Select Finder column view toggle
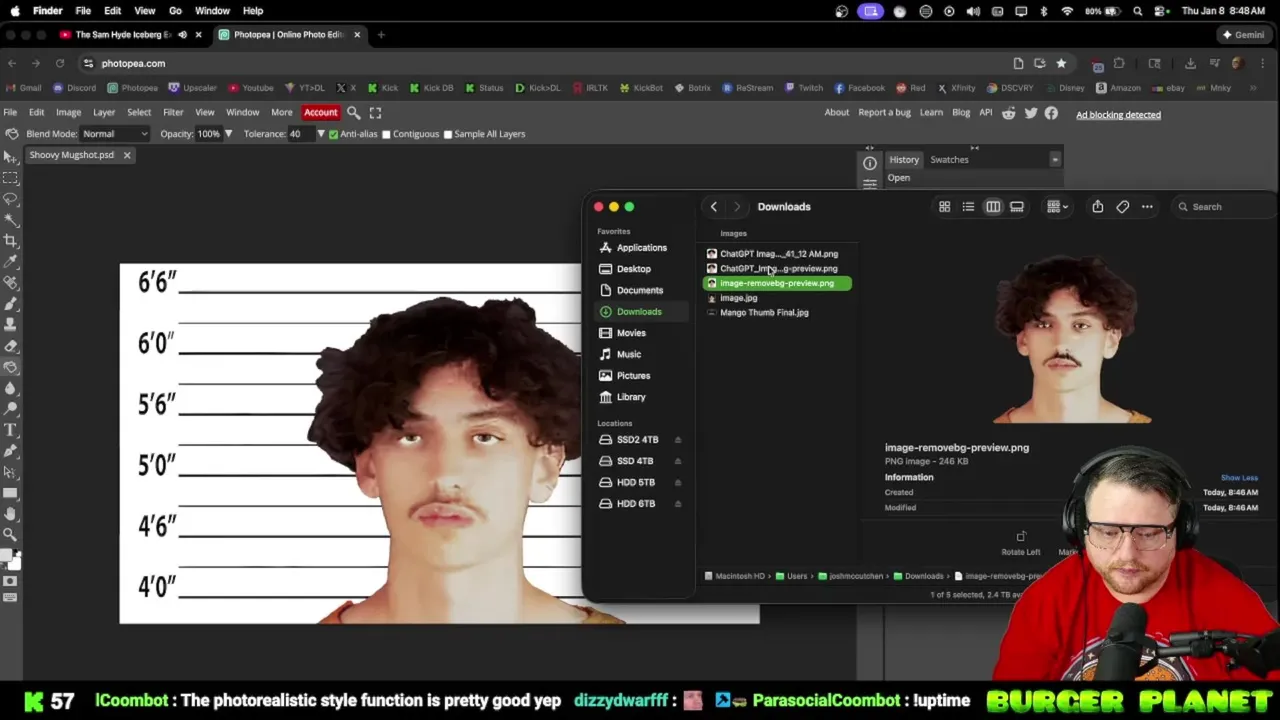Viewport: 1280px width, 720px height. point(993,207)
